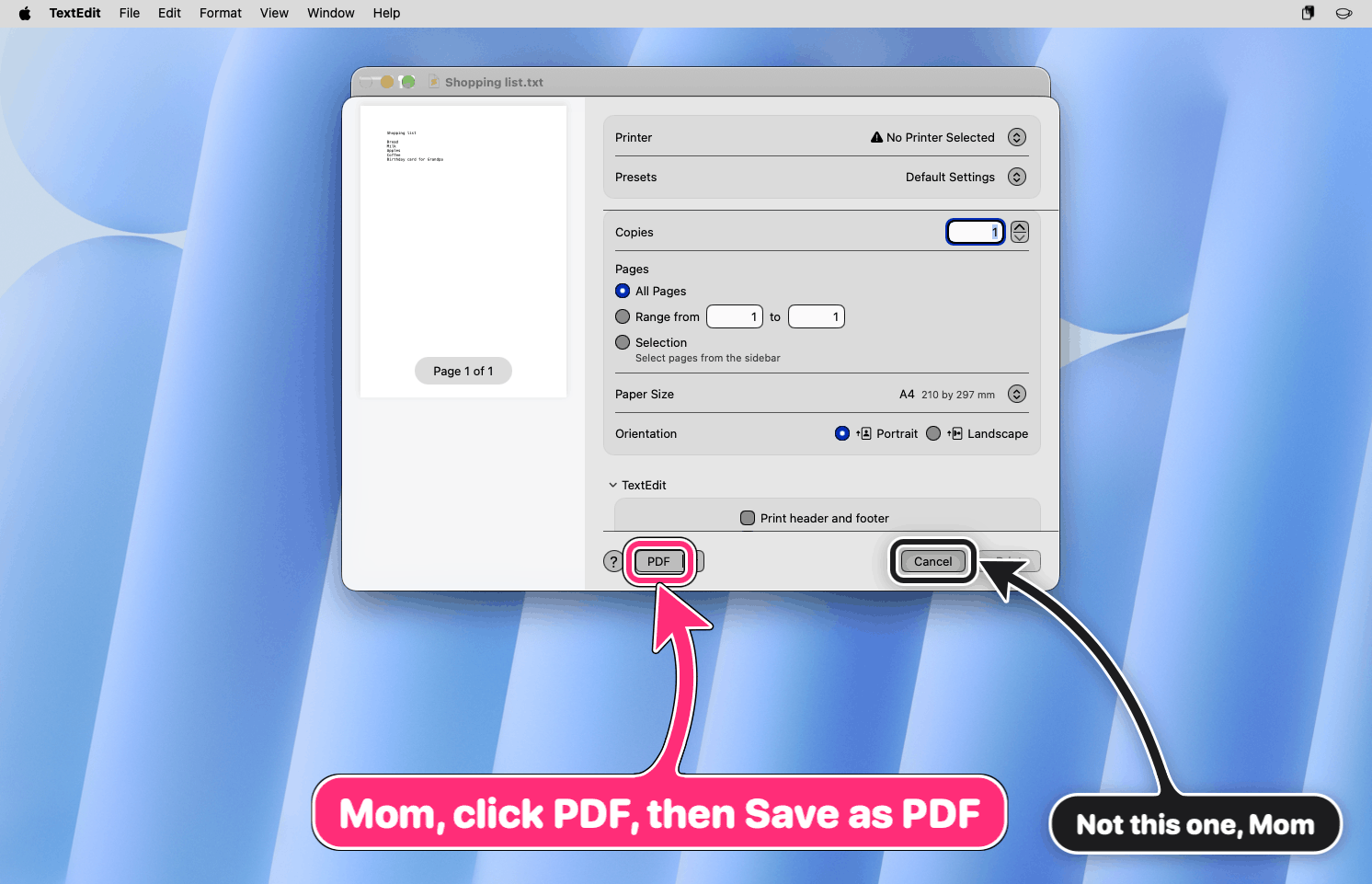Screen dimensions: 1372x884
Task: Click the Cancel button
Action: click(x=932, y=561)
